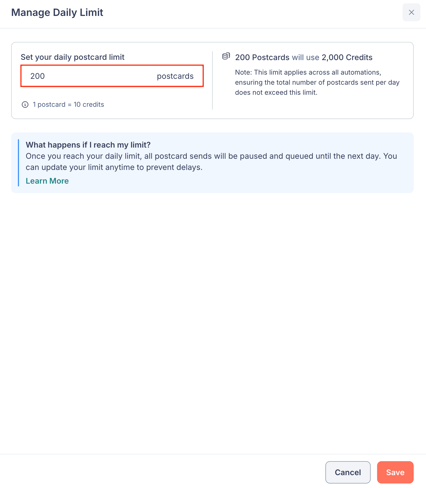The width and height of the screenshot is (426, 488).
Task: Click 'What happens if I reach my limit?' heading
Action: point(88,145)
